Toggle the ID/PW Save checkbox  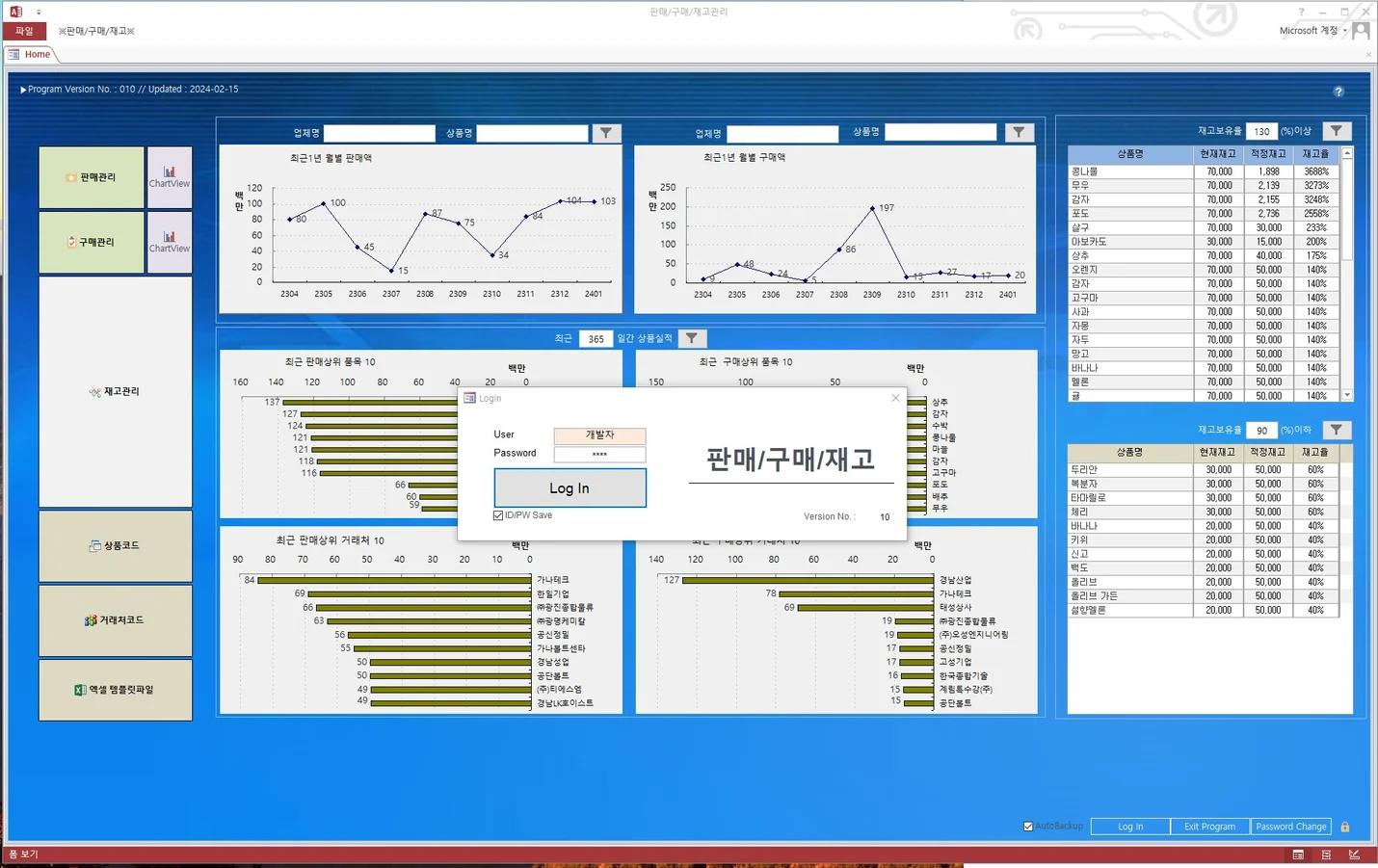click(498, 515)
